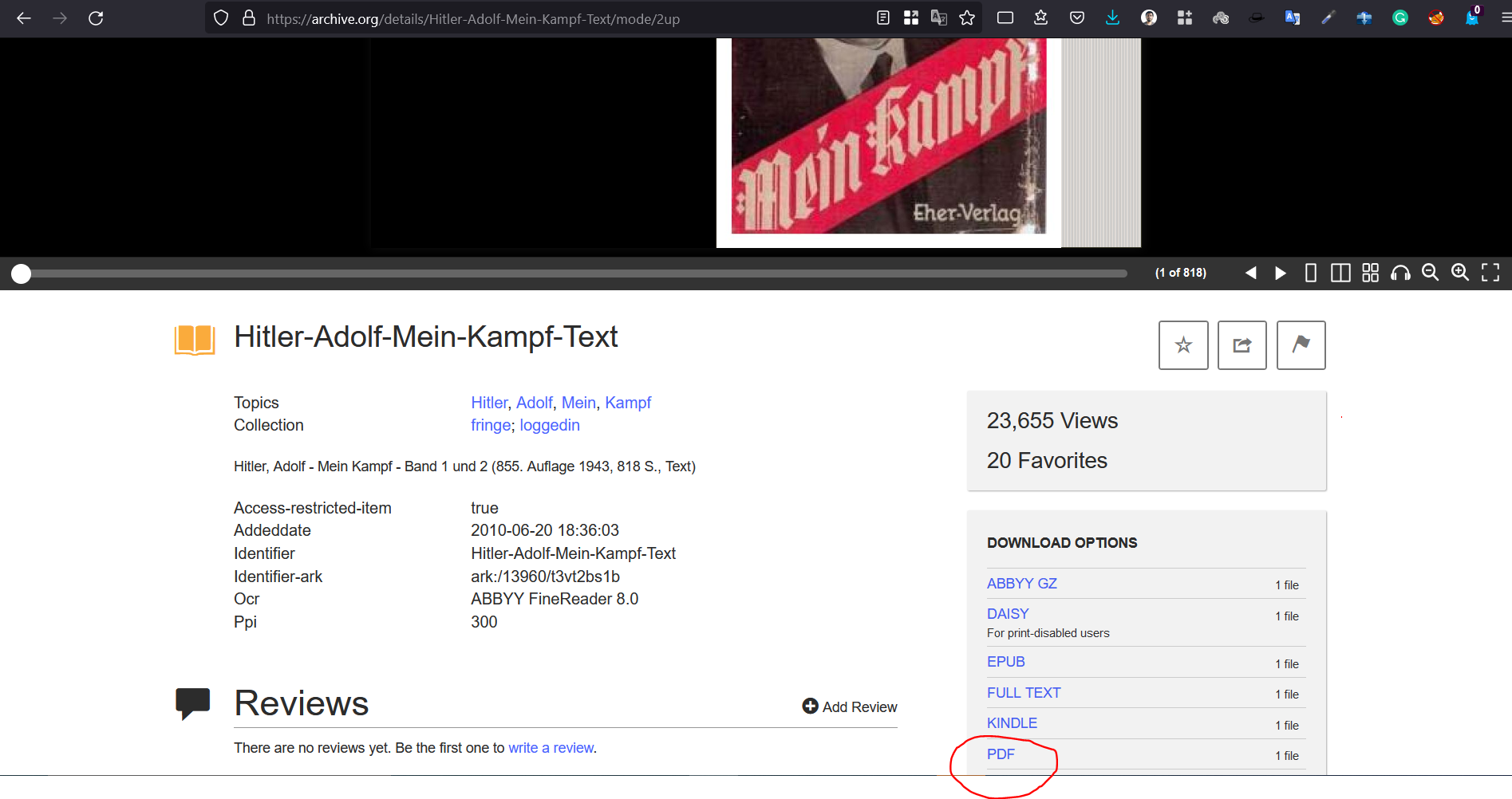Click the texts book icon beside title
The width and height of the screenshot is (1512, 799).
coord(195,340)
